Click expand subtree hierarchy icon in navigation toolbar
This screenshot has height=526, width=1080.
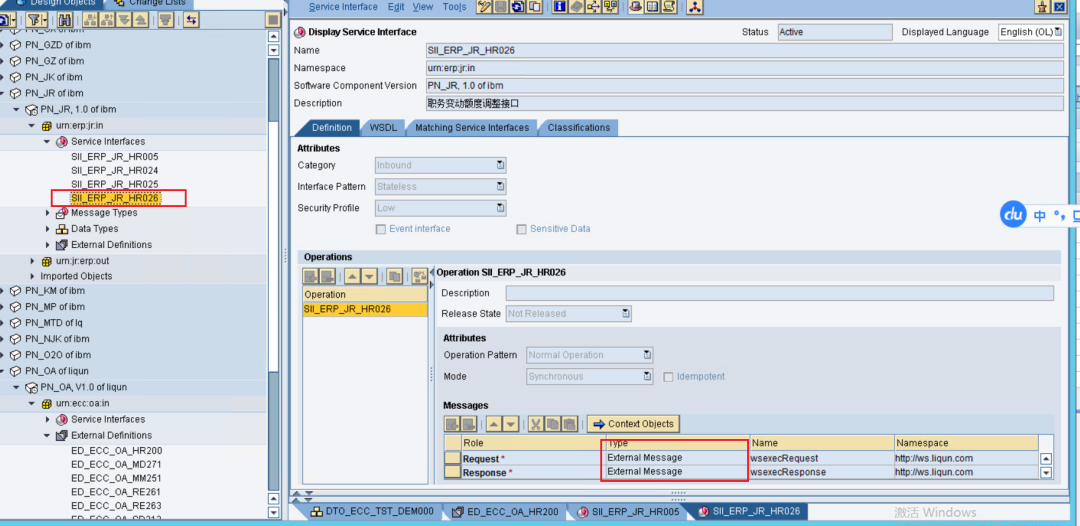pos(90,20)
